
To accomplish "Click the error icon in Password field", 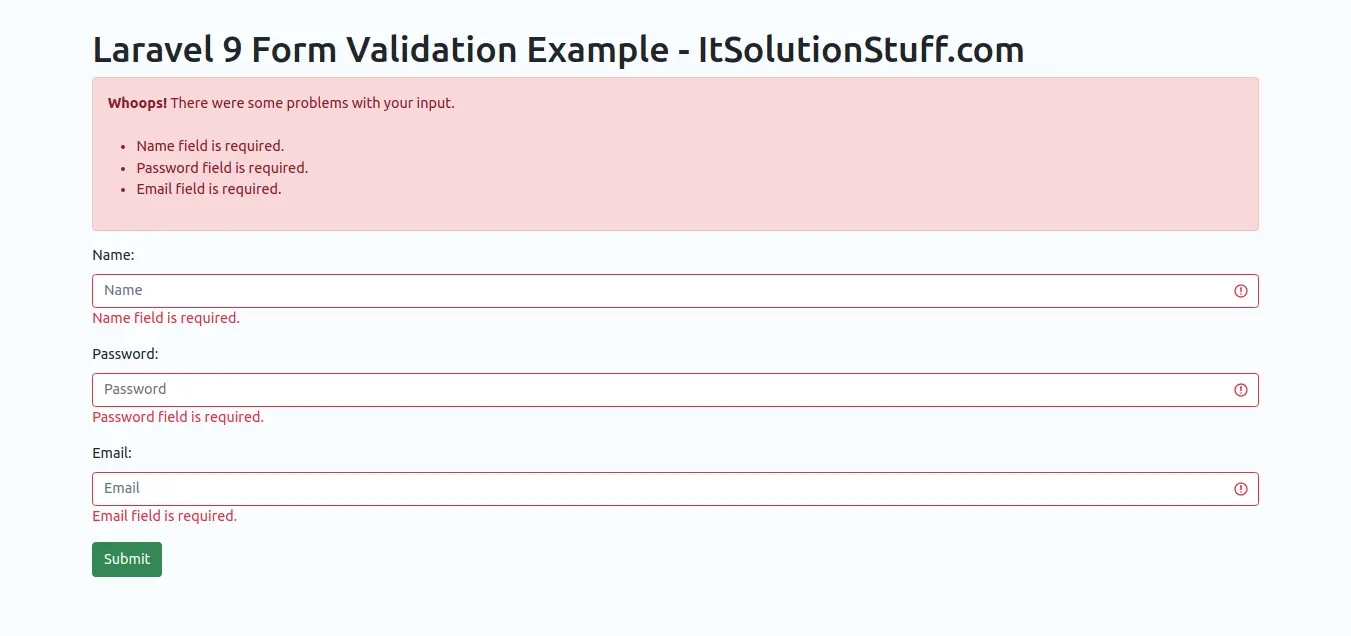I will coord(1241,390).
